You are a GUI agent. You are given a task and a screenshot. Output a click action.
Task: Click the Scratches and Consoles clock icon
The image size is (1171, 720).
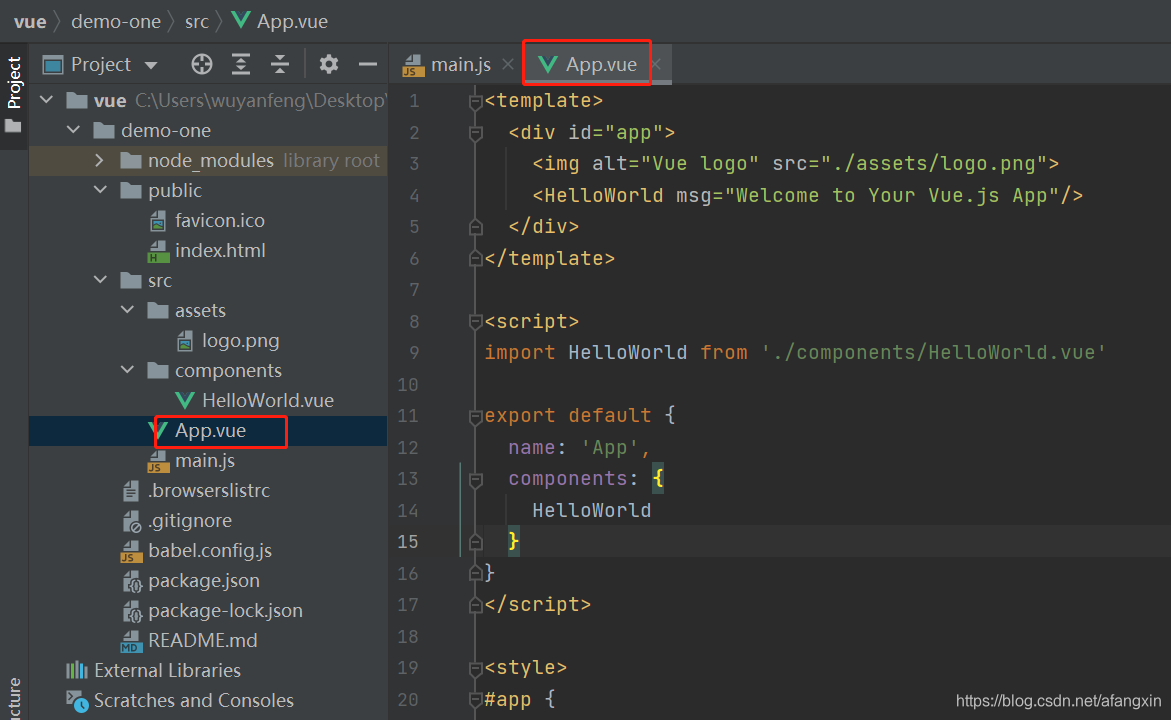coord(77,701)
